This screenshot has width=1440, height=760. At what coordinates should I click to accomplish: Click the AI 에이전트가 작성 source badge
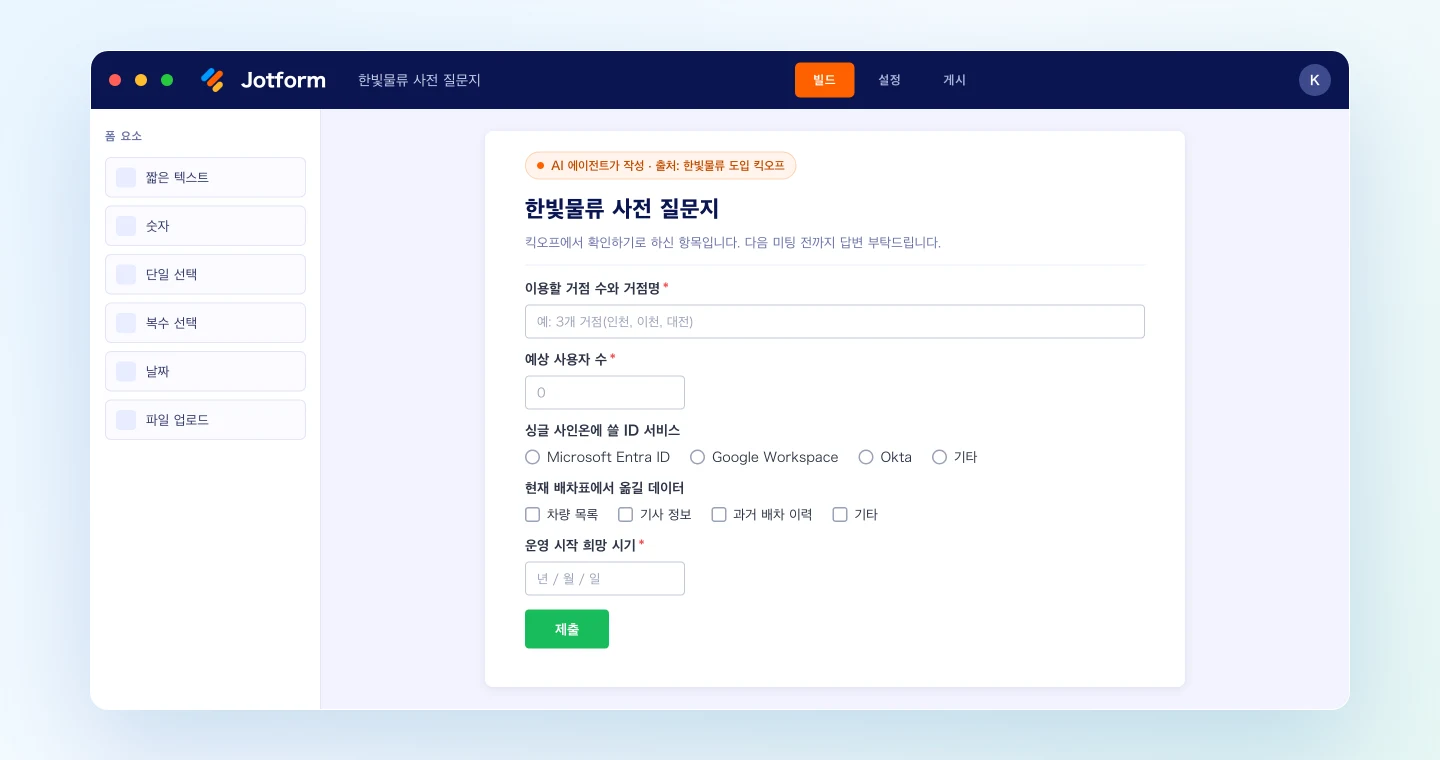click(x=661, y=165)
